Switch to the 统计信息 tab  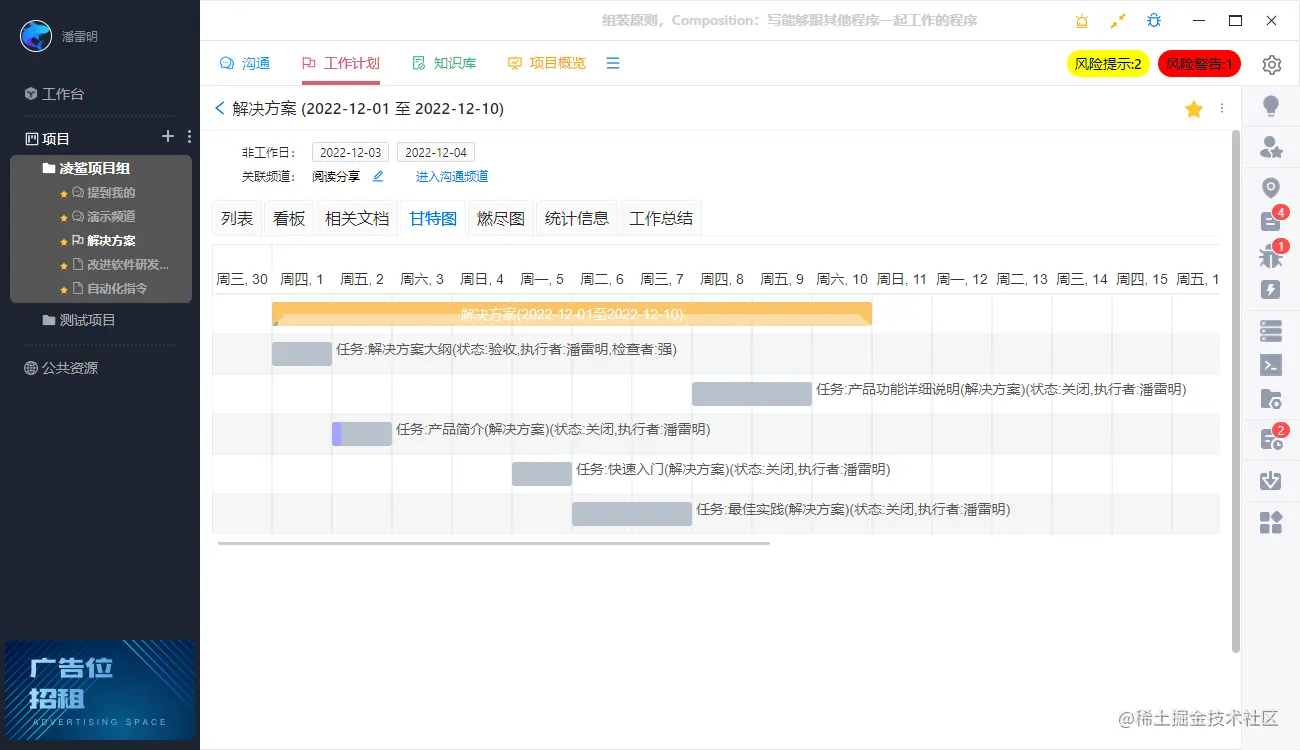(x=577, y=218)
